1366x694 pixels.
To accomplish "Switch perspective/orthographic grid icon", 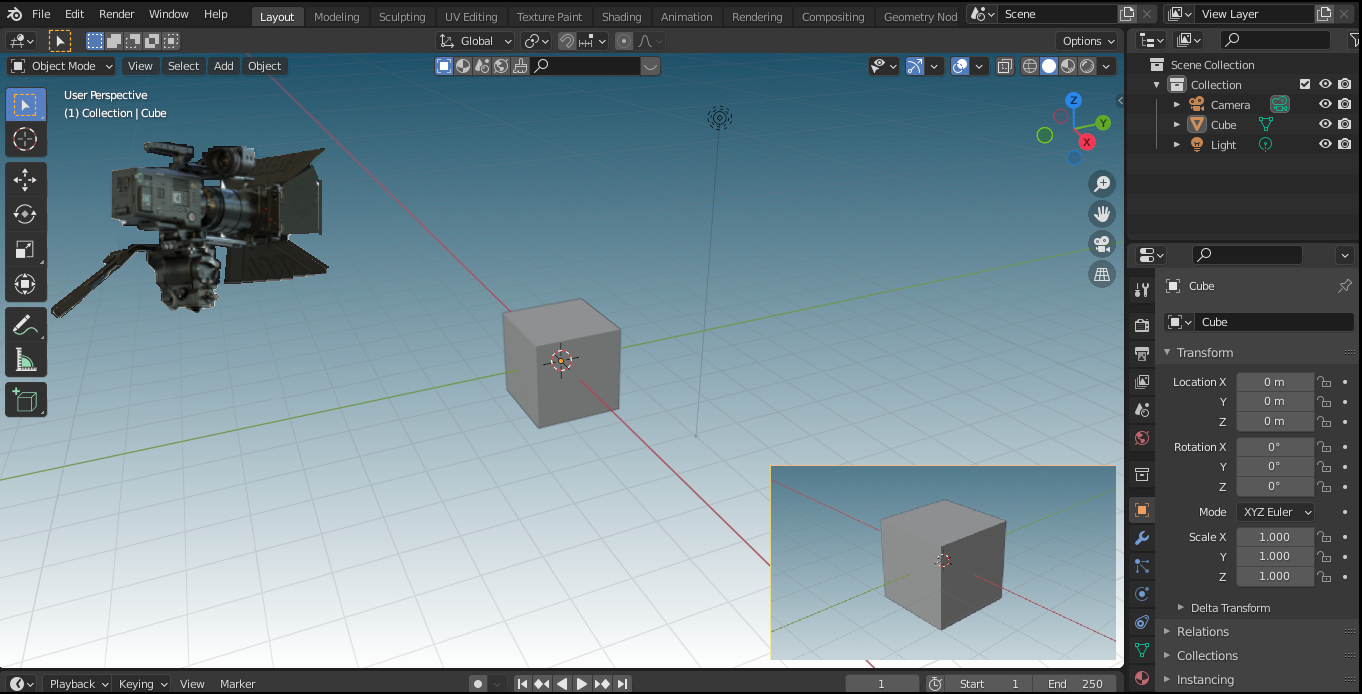I will [1102, 274].
